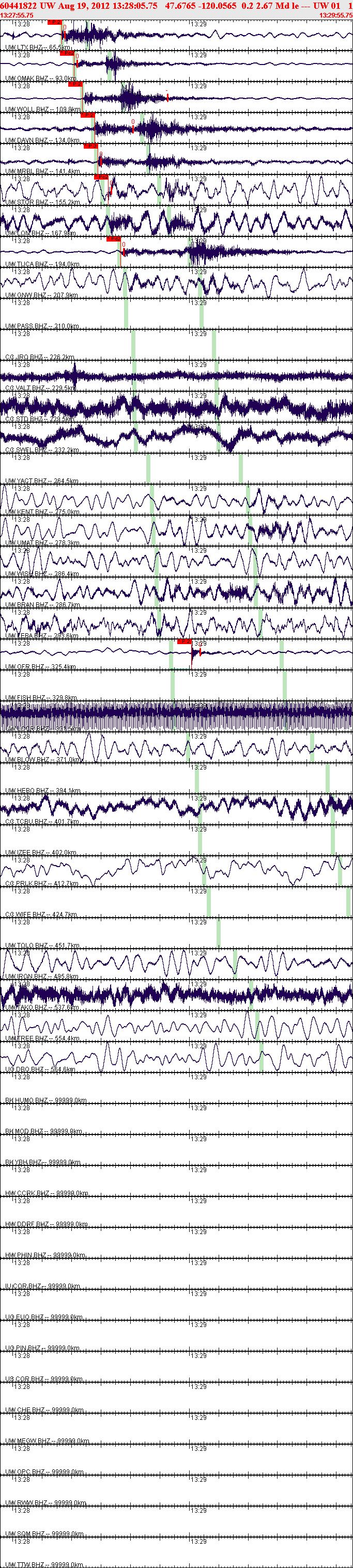Select station label UO EUO BHZ
Viewport: 353px width, 1568px height.
44,1317
